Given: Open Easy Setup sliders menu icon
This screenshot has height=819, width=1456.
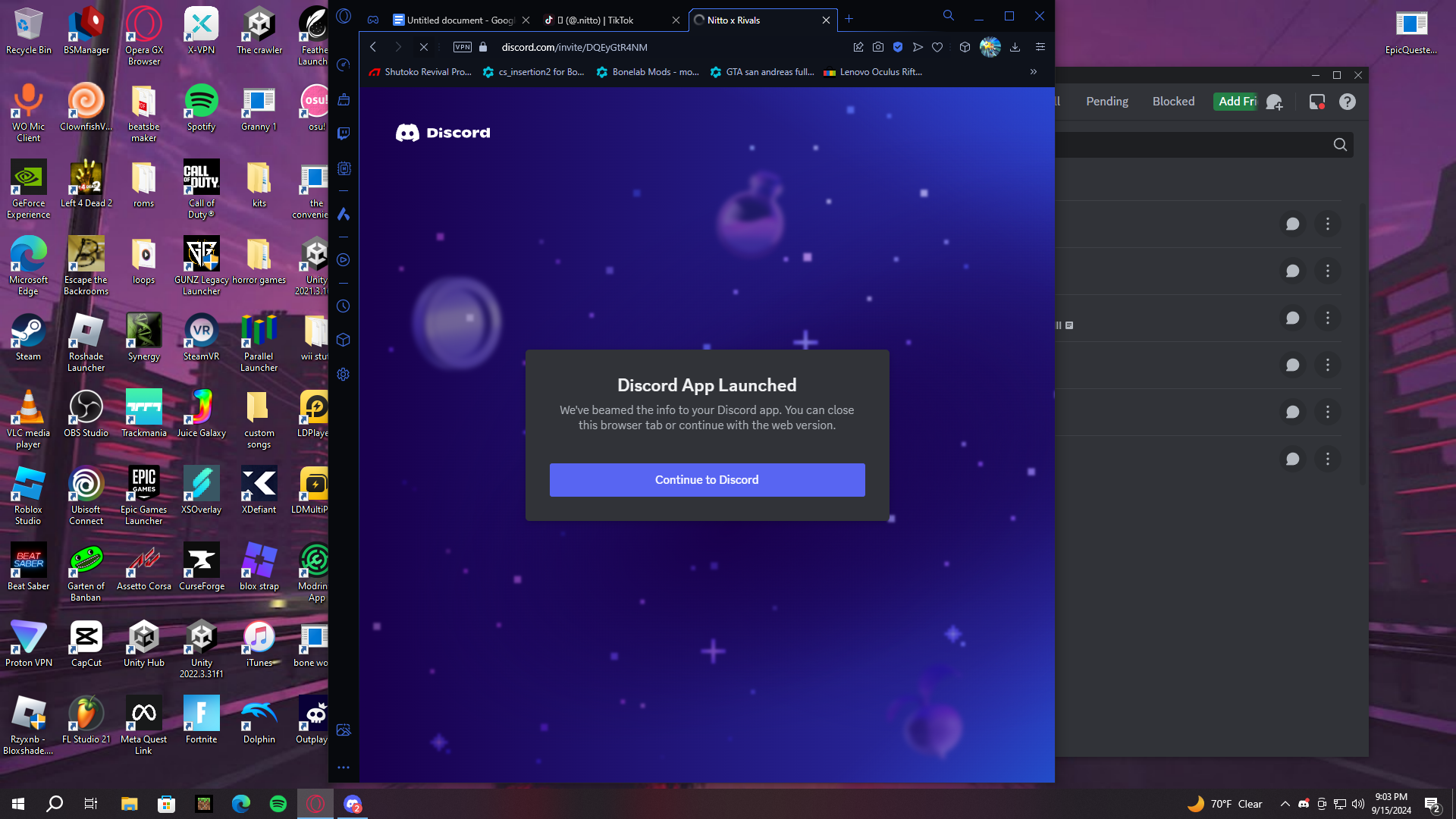Looking at the screenshot, I should pos(1040,47).
